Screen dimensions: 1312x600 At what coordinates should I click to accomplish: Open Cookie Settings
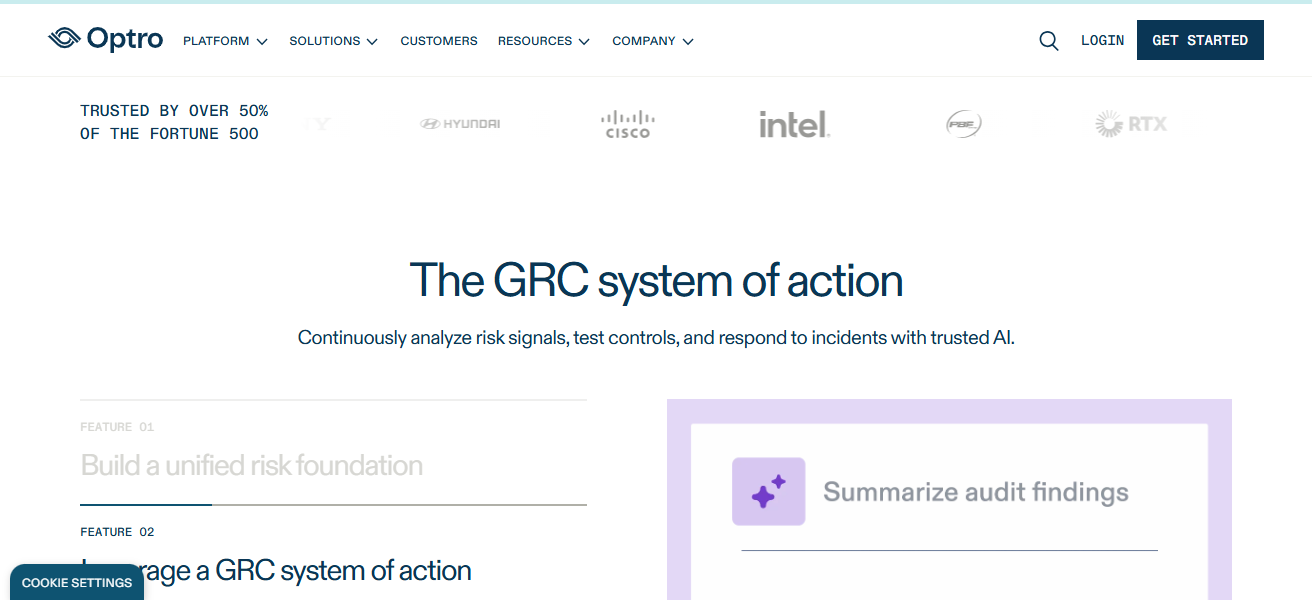[77, 583]
